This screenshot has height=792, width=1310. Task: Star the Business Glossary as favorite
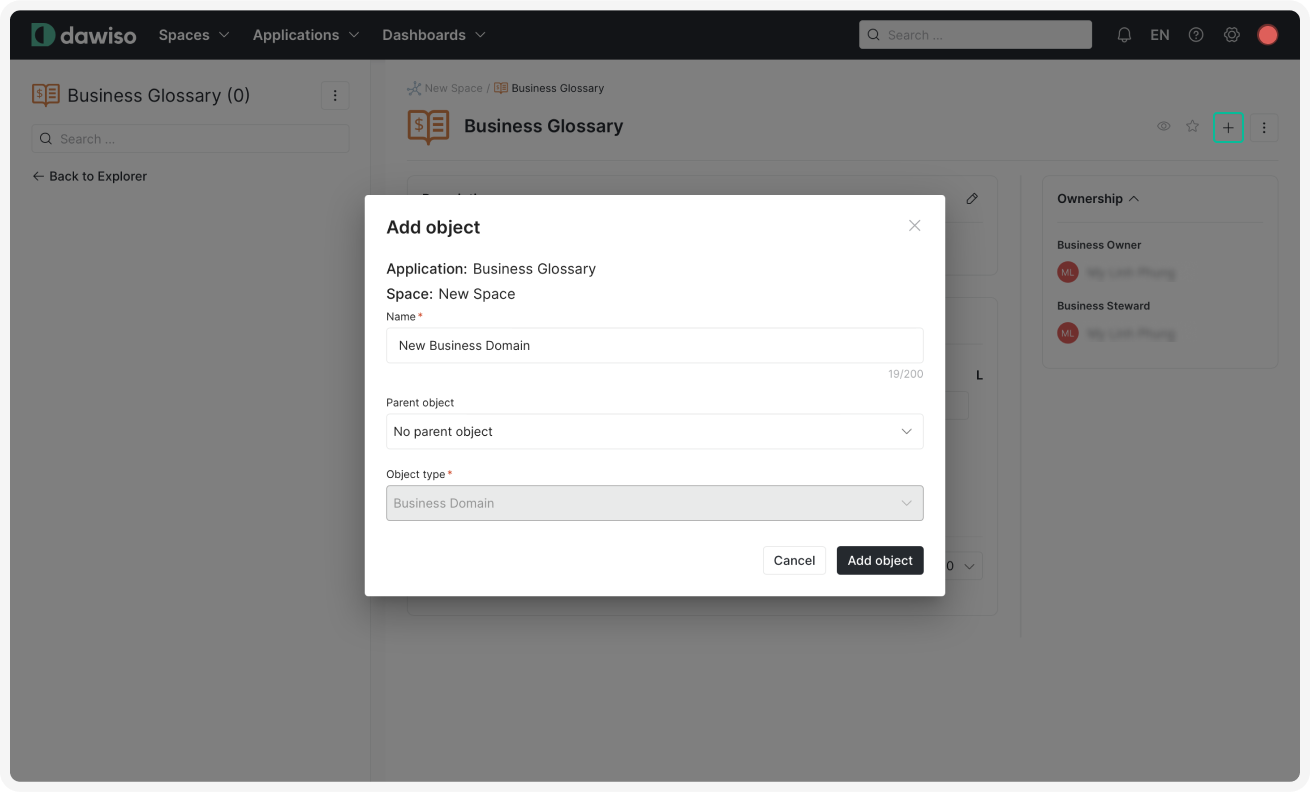pyautogui.click(x=1192, y=126)
